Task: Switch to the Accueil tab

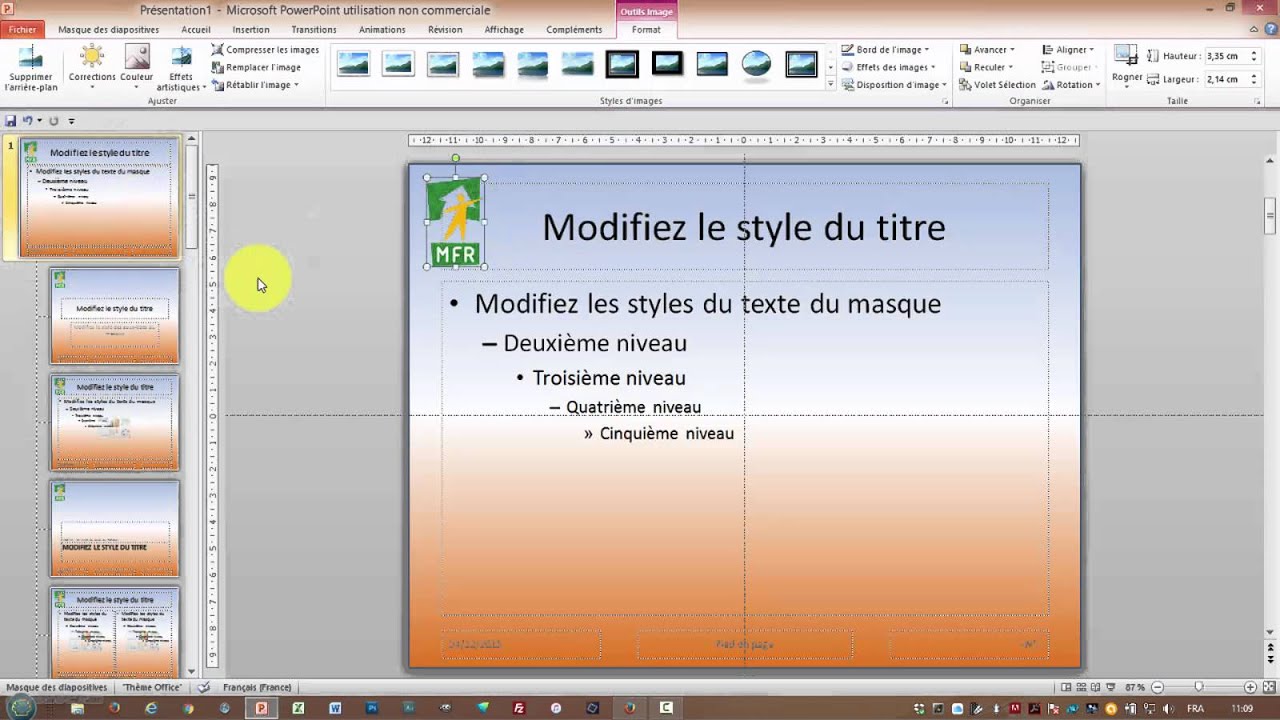Action: (196, 30)
